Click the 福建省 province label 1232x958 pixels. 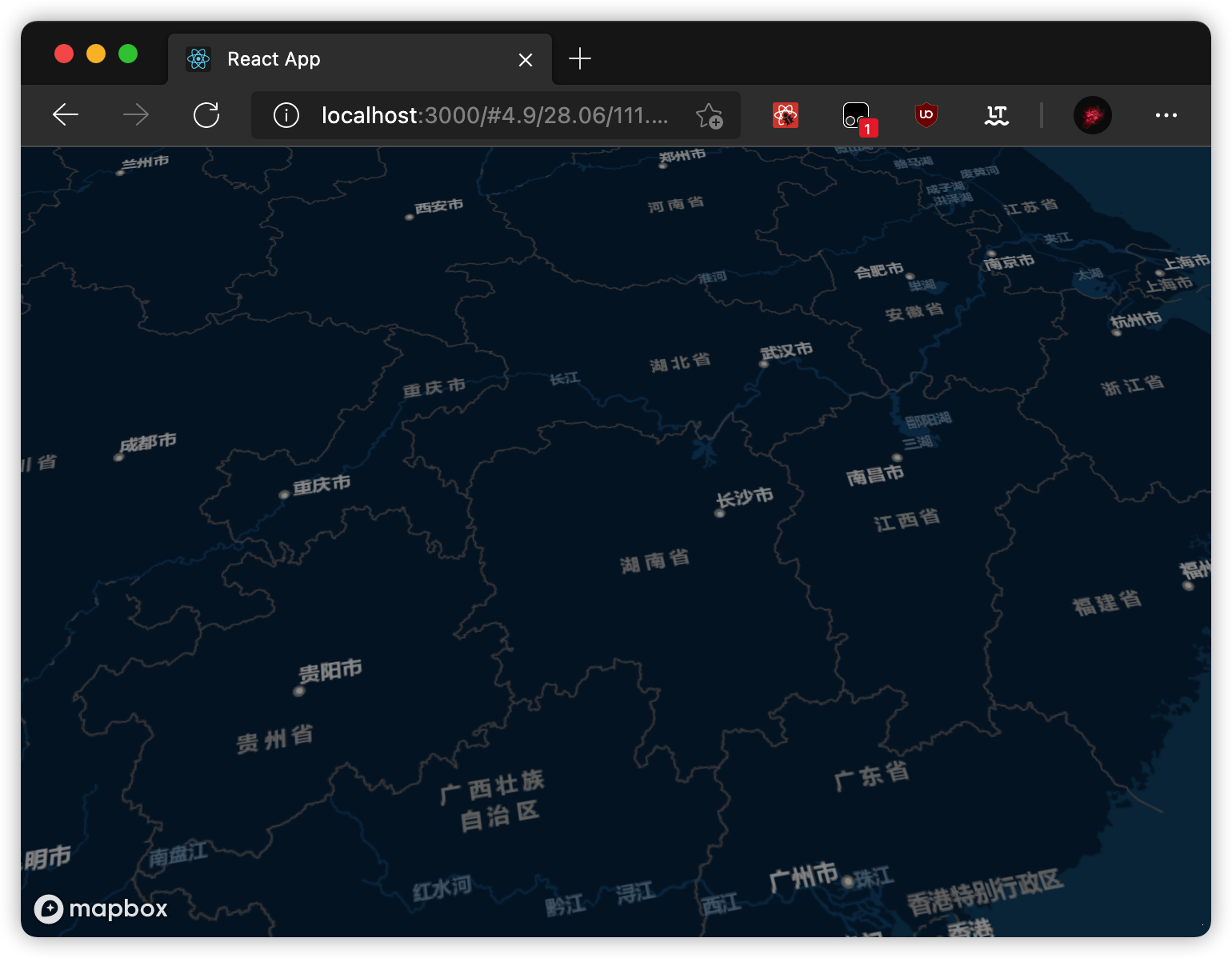pyautogui.click(x=1107, y=603)
